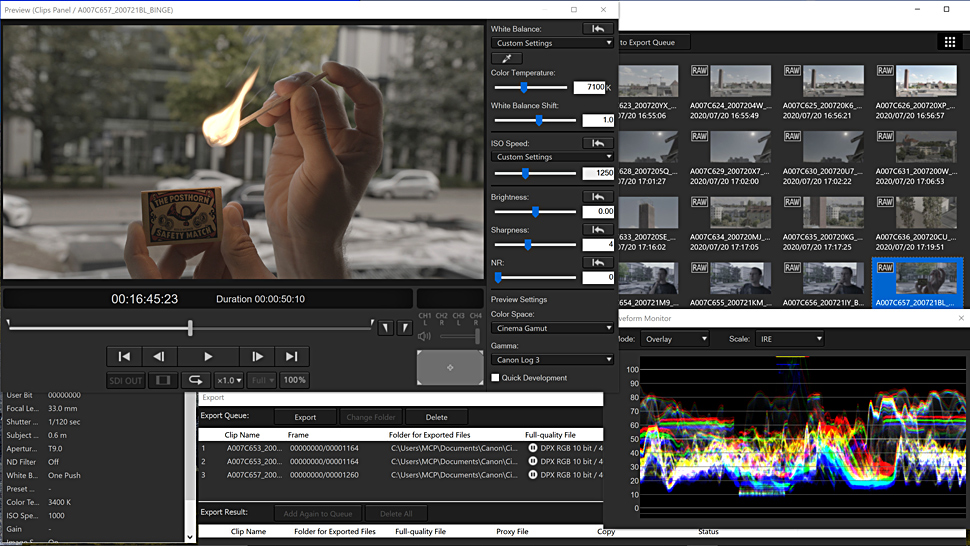Image resolution: width=970 pixels, height=546 pixels.
Task: Mute audio with speaker icon
Action: click(x=424, y=336)
